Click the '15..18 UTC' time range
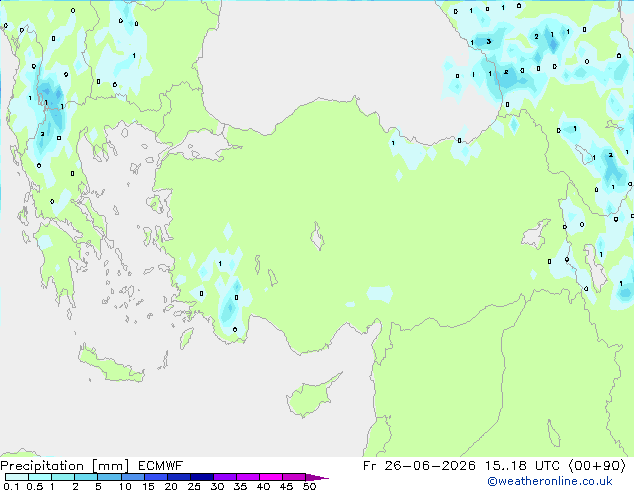634x490 pixels. [x=524, y=466]
